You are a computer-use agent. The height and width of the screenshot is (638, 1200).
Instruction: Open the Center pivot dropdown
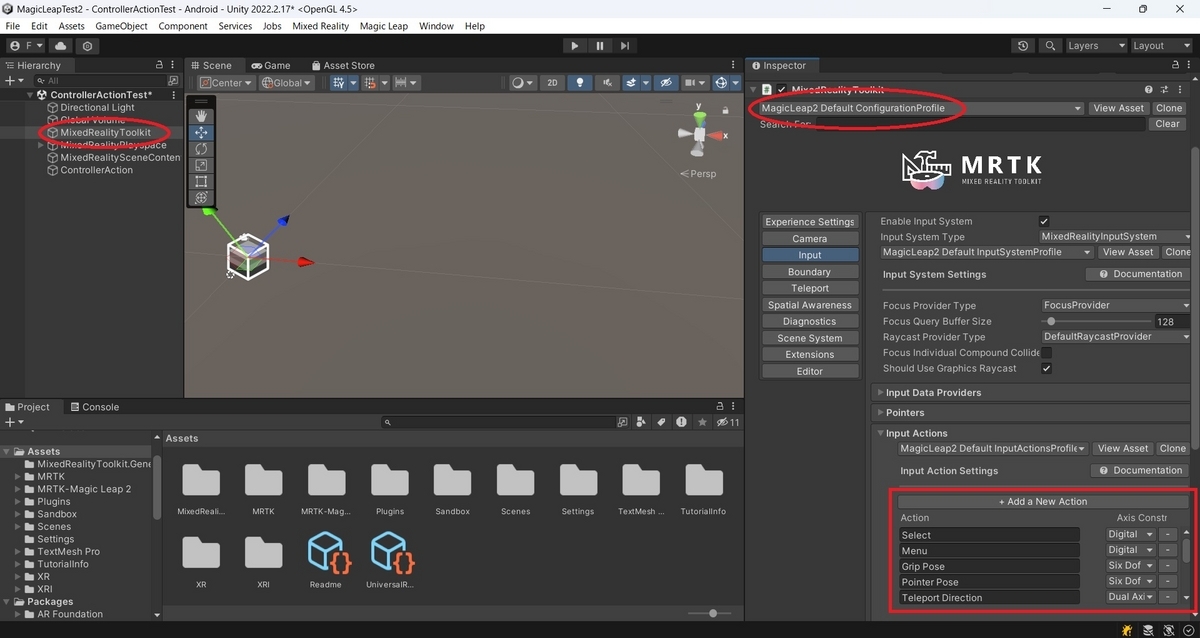pyautogui.click(x=226, y=83)
